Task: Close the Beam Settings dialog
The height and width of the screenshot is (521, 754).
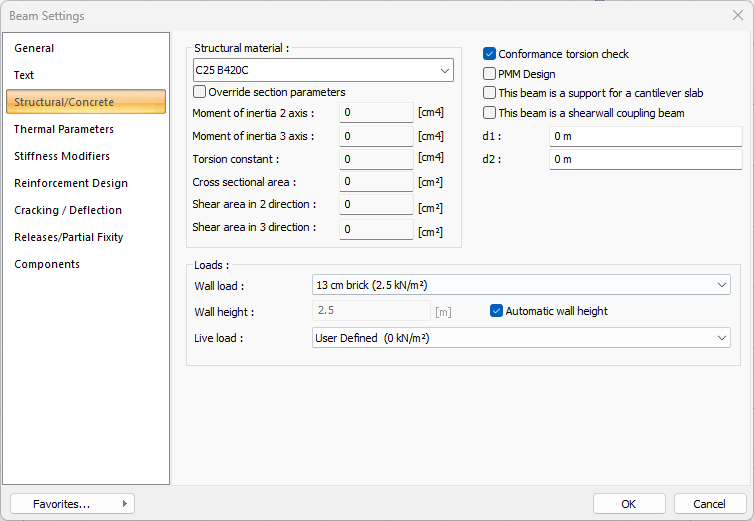Action: (737, 15)
